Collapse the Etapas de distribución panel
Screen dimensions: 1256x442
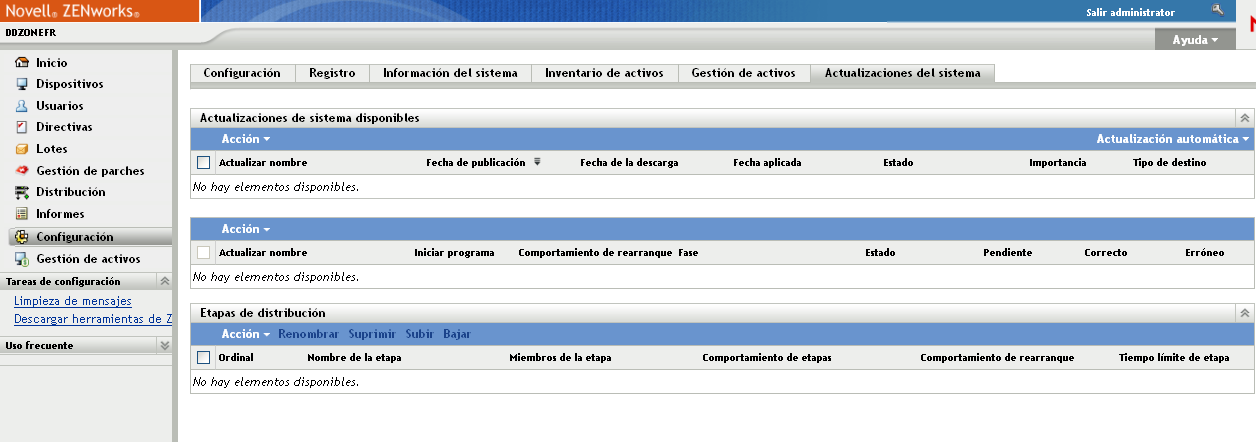pos(1245,313)
